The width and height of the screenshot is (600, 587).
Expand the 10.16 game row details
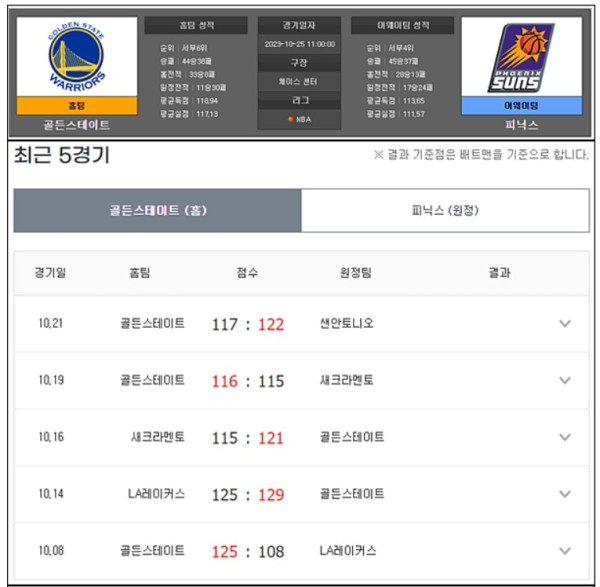(565, 438)
